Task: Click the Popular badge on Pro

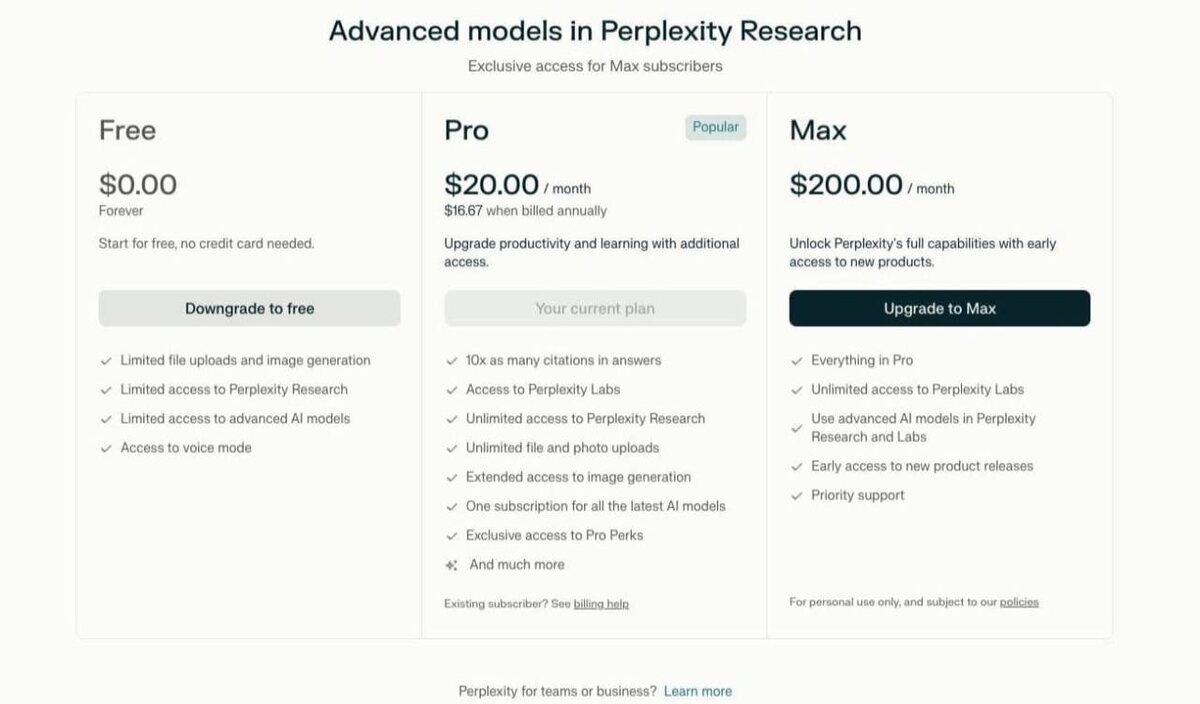Action: pyautogui.click(x=716, y=127)
